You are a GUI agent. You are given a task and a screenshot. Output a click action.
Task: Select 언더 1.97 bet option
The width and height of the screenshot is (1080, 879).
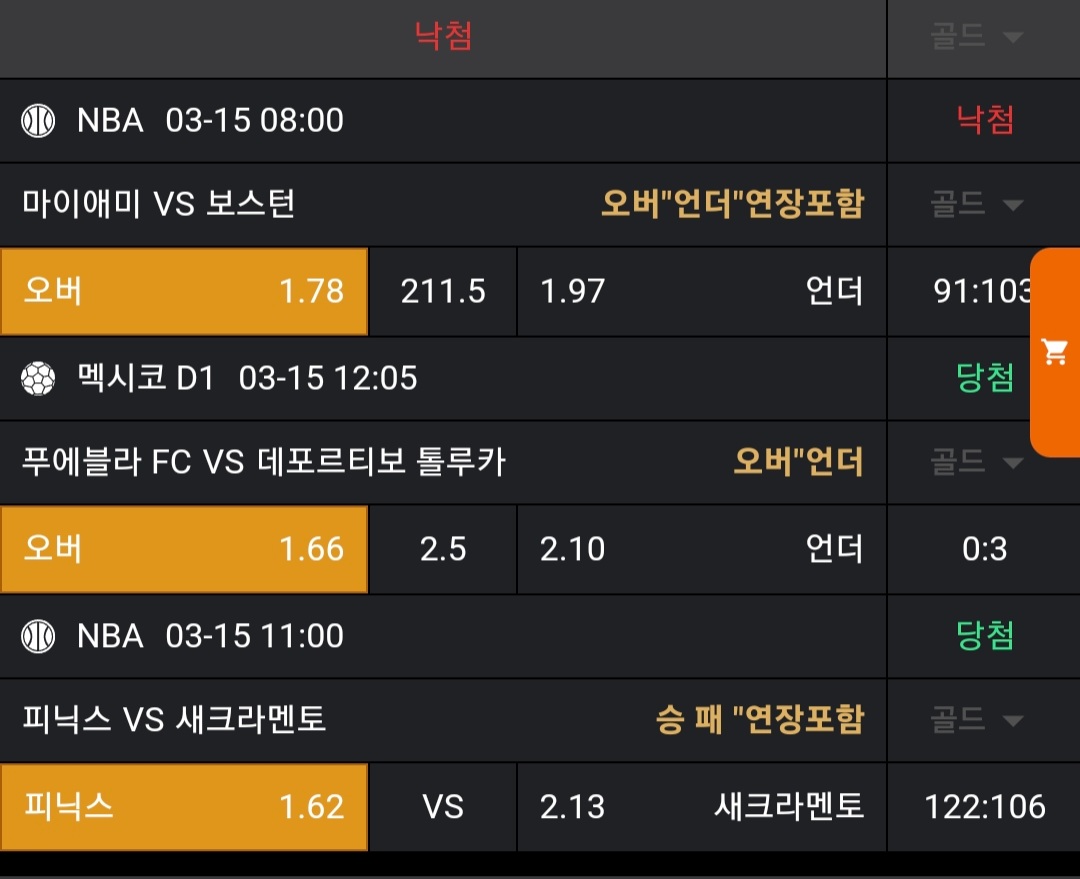click(701, 291)
